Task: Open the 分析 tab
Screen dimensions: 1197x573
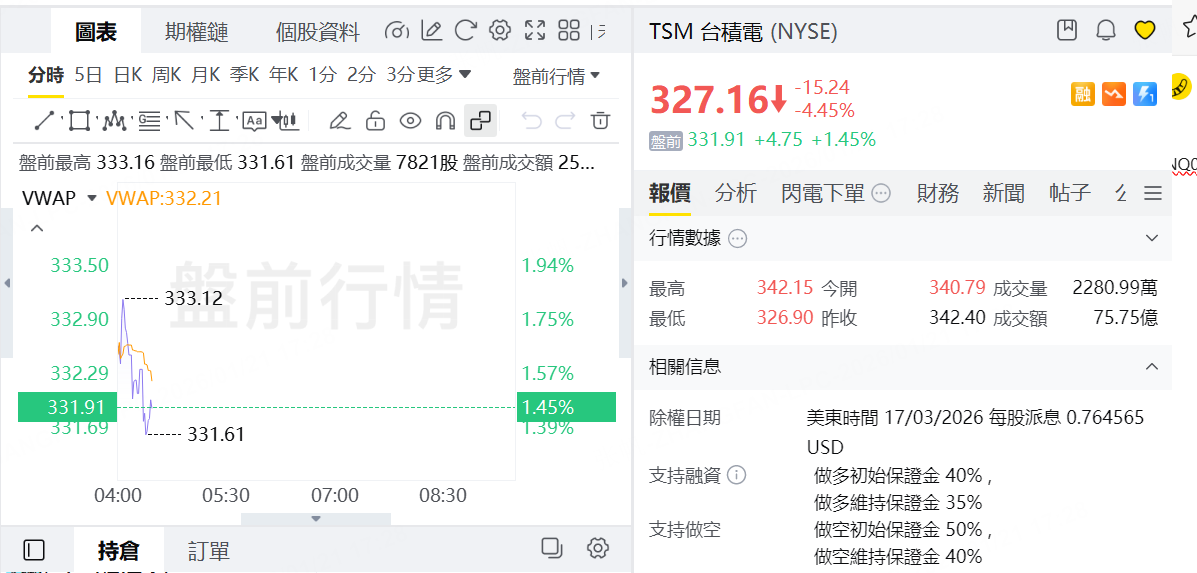Action: 736,193
